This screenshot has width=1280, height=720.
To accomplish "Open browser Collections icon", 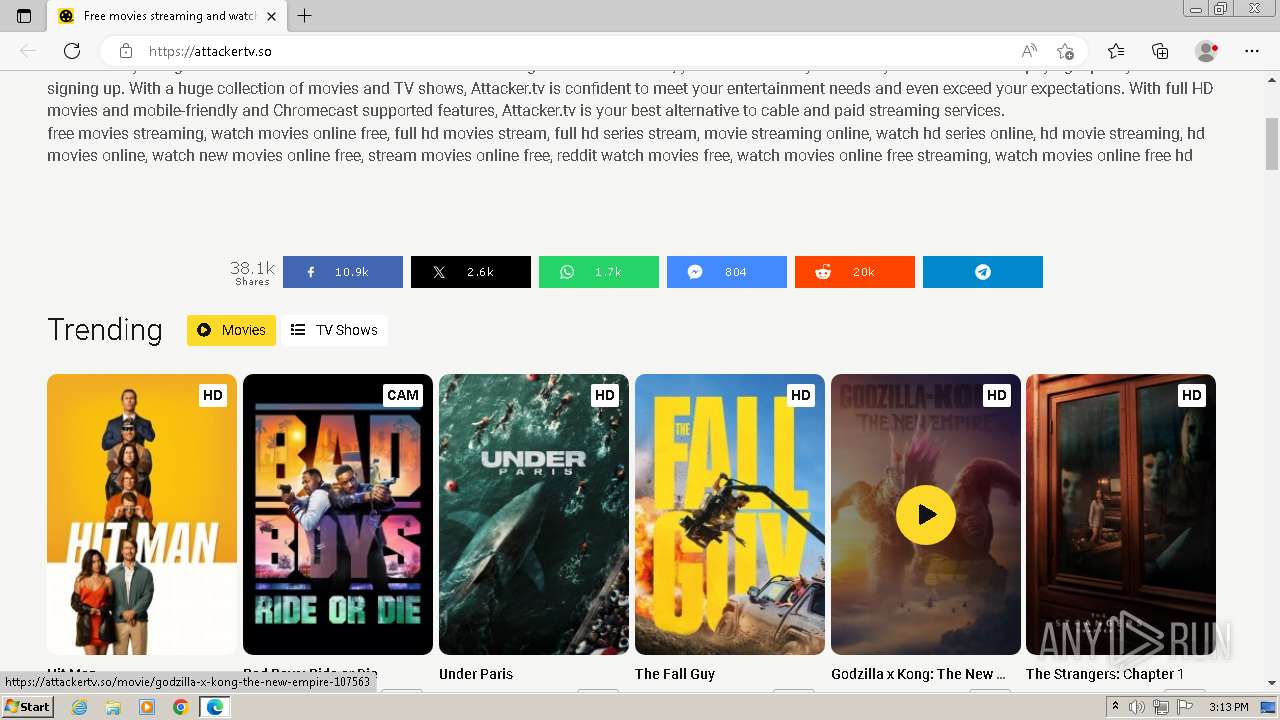I will [x=1160, y=51].
